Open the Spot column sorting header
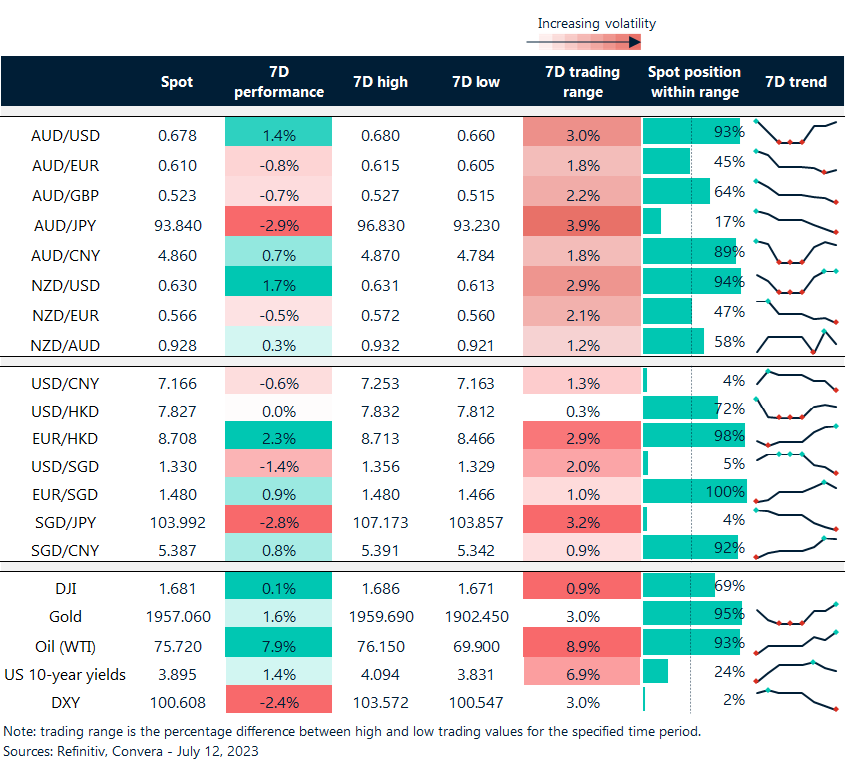This screenshot has width=846, height=771. click(177, 82)
